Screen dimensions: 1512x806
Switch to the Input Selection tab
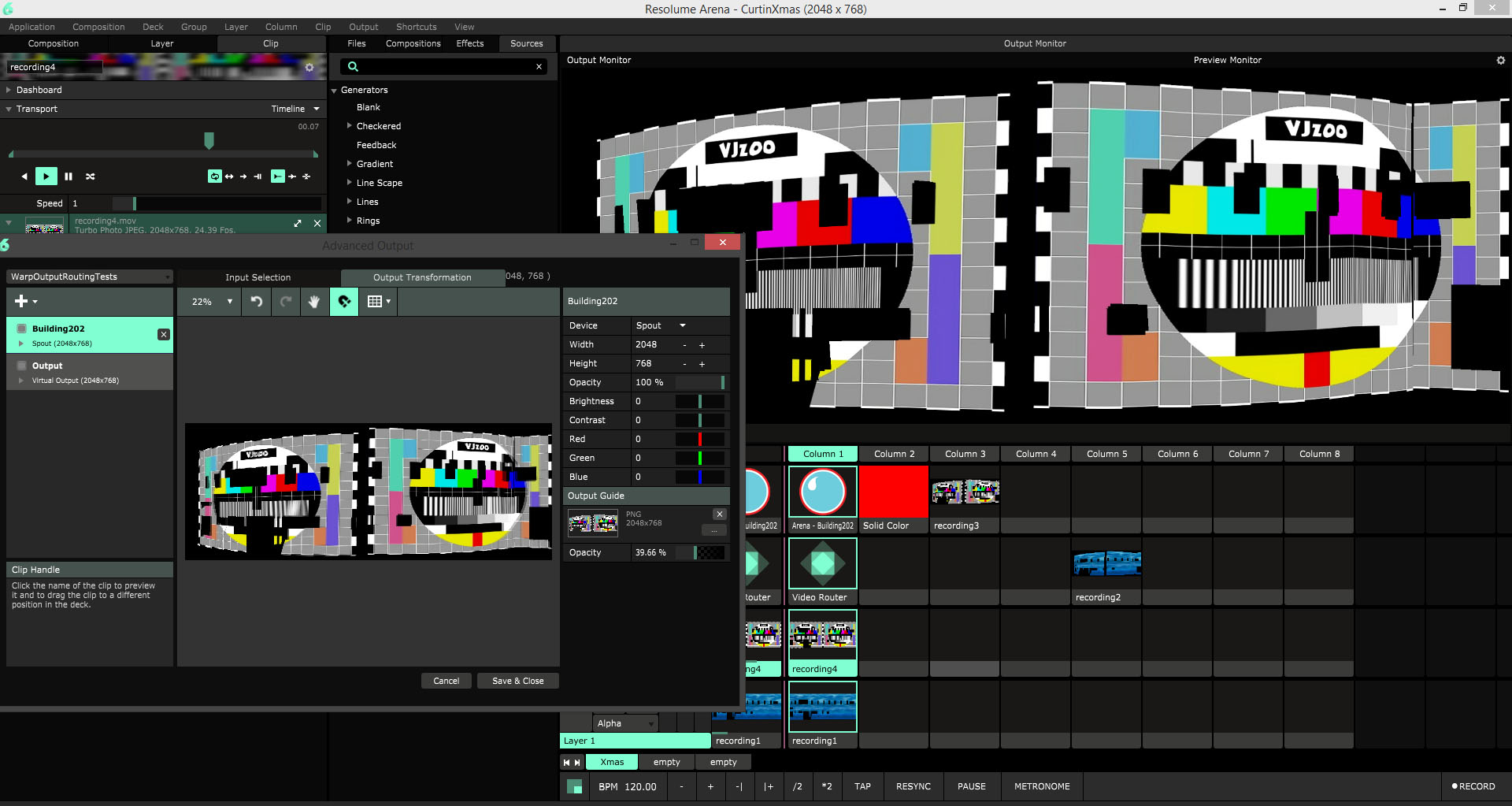(x=258, y=277)
